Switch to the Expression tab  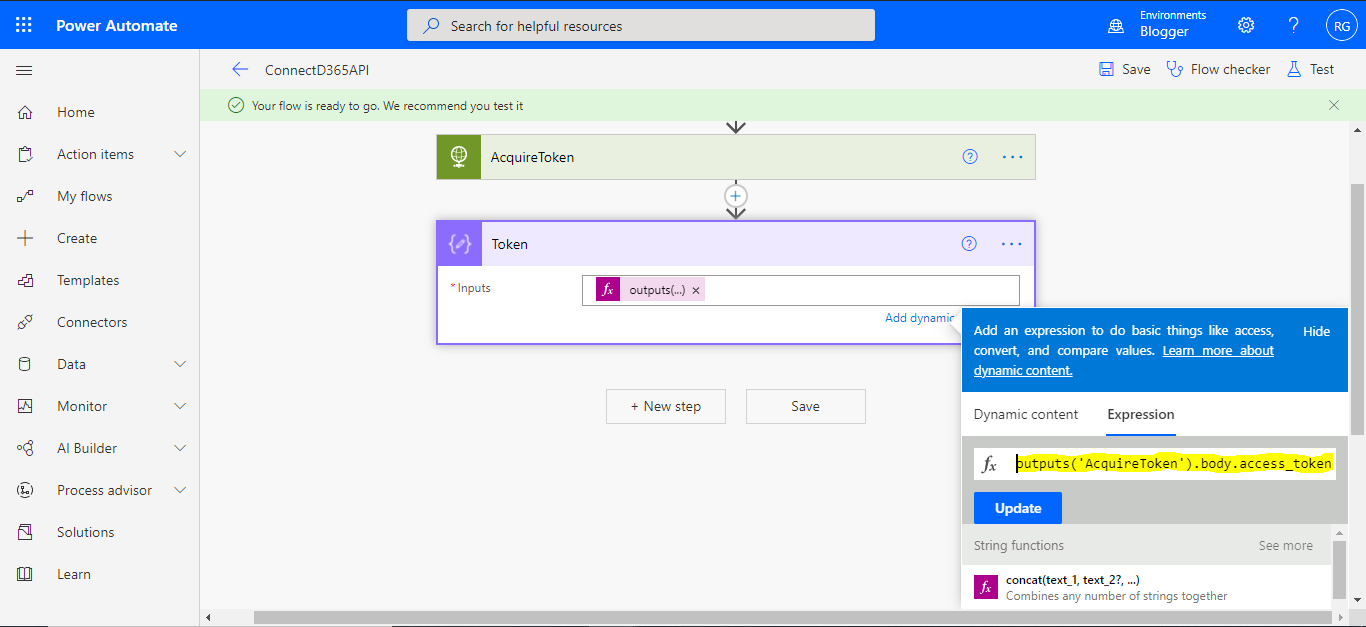pos(1140,413)
